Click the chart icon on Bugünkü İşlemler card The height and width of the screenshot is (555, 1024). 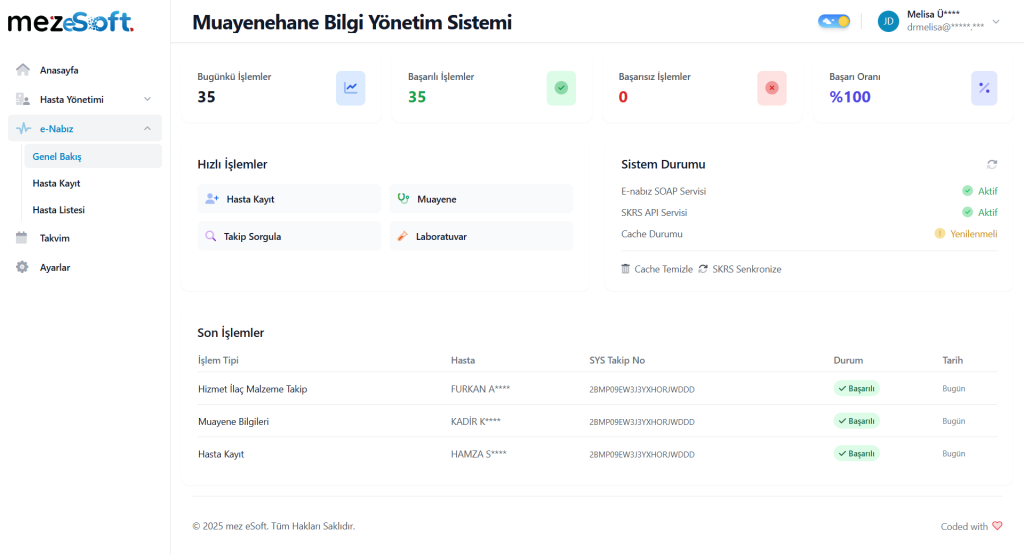coord(350,88)
